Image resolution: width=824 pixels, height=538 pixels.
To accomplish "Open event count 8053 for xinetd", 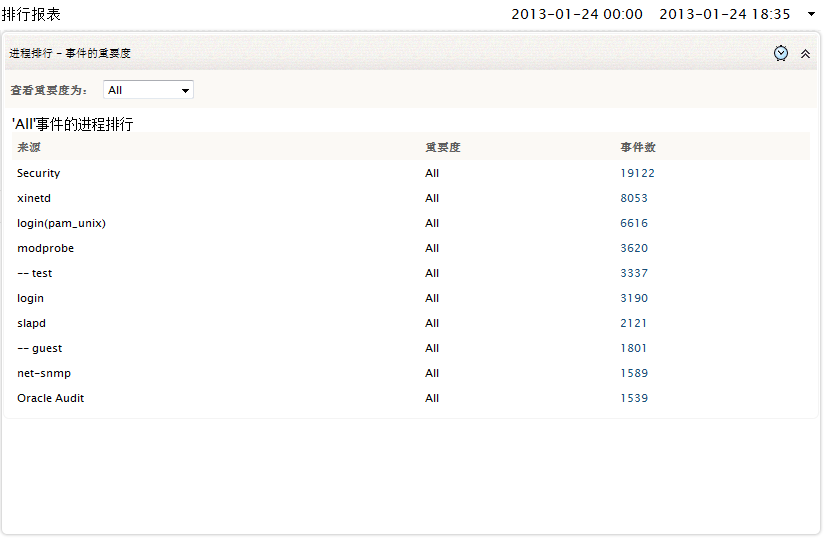I will (634, 198).
